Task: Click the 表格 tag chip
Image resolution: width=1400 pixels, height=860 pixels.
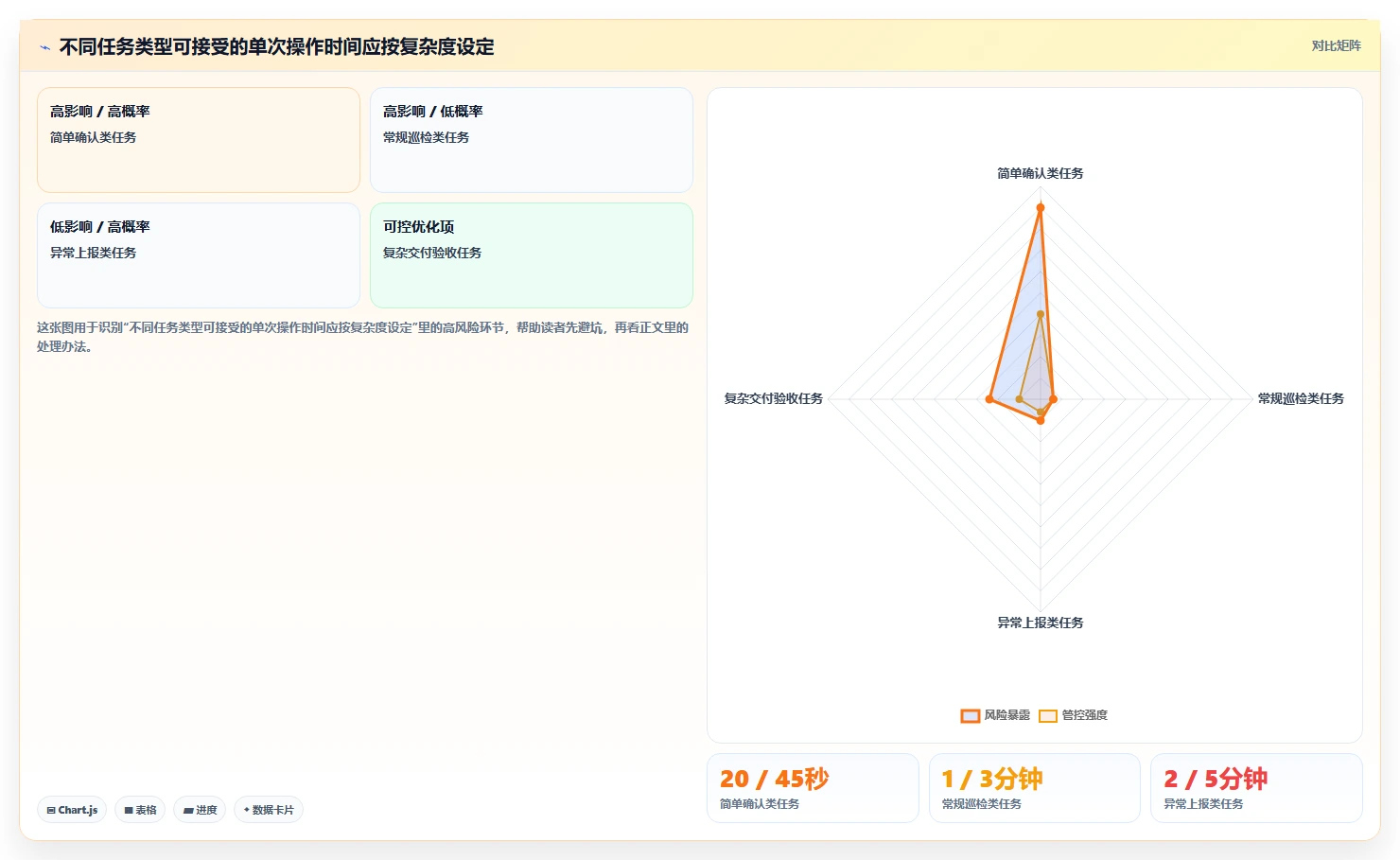Action: (x=140, y=810)
